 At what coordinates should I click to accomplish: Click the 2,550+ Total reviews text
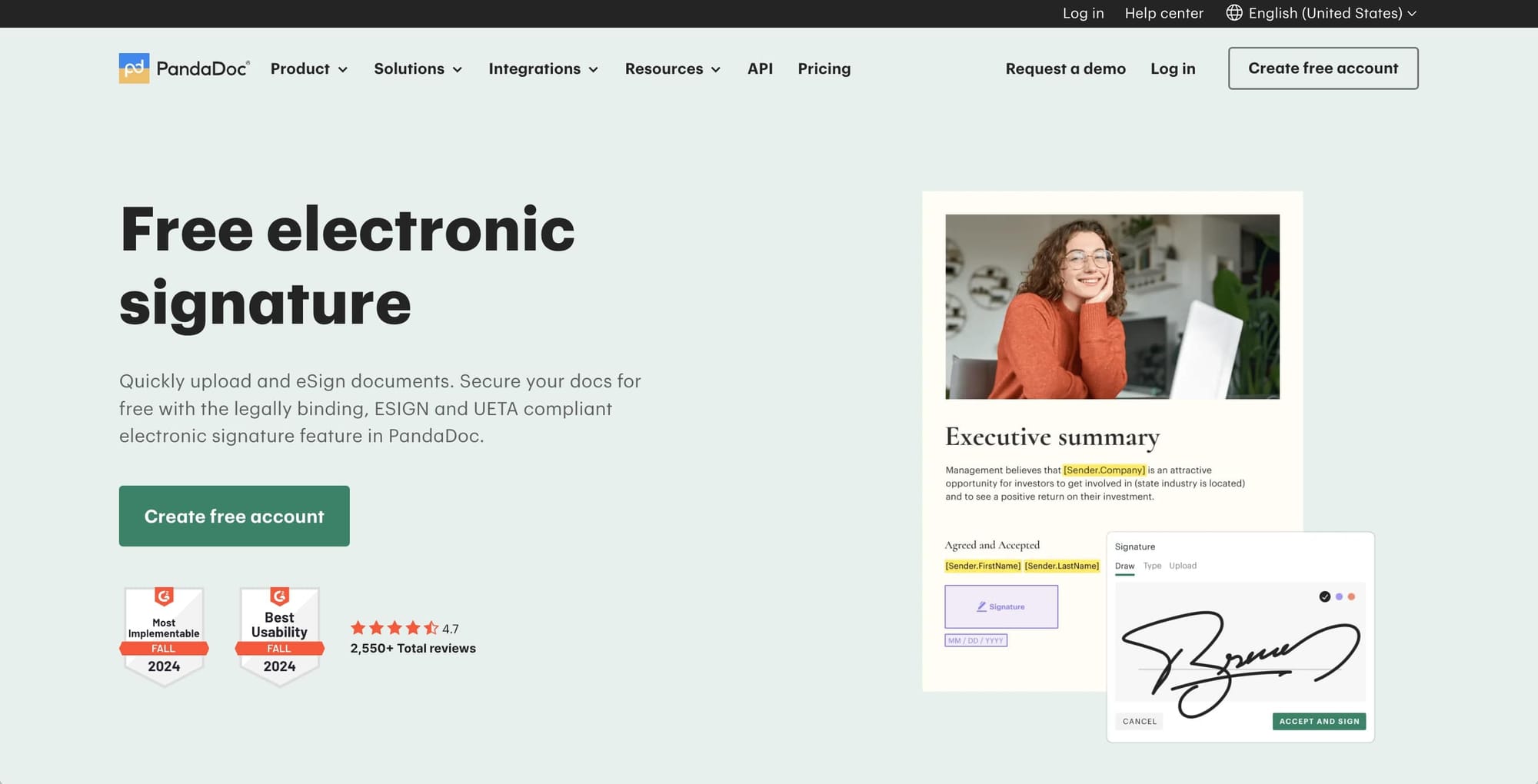coord(413,648)
